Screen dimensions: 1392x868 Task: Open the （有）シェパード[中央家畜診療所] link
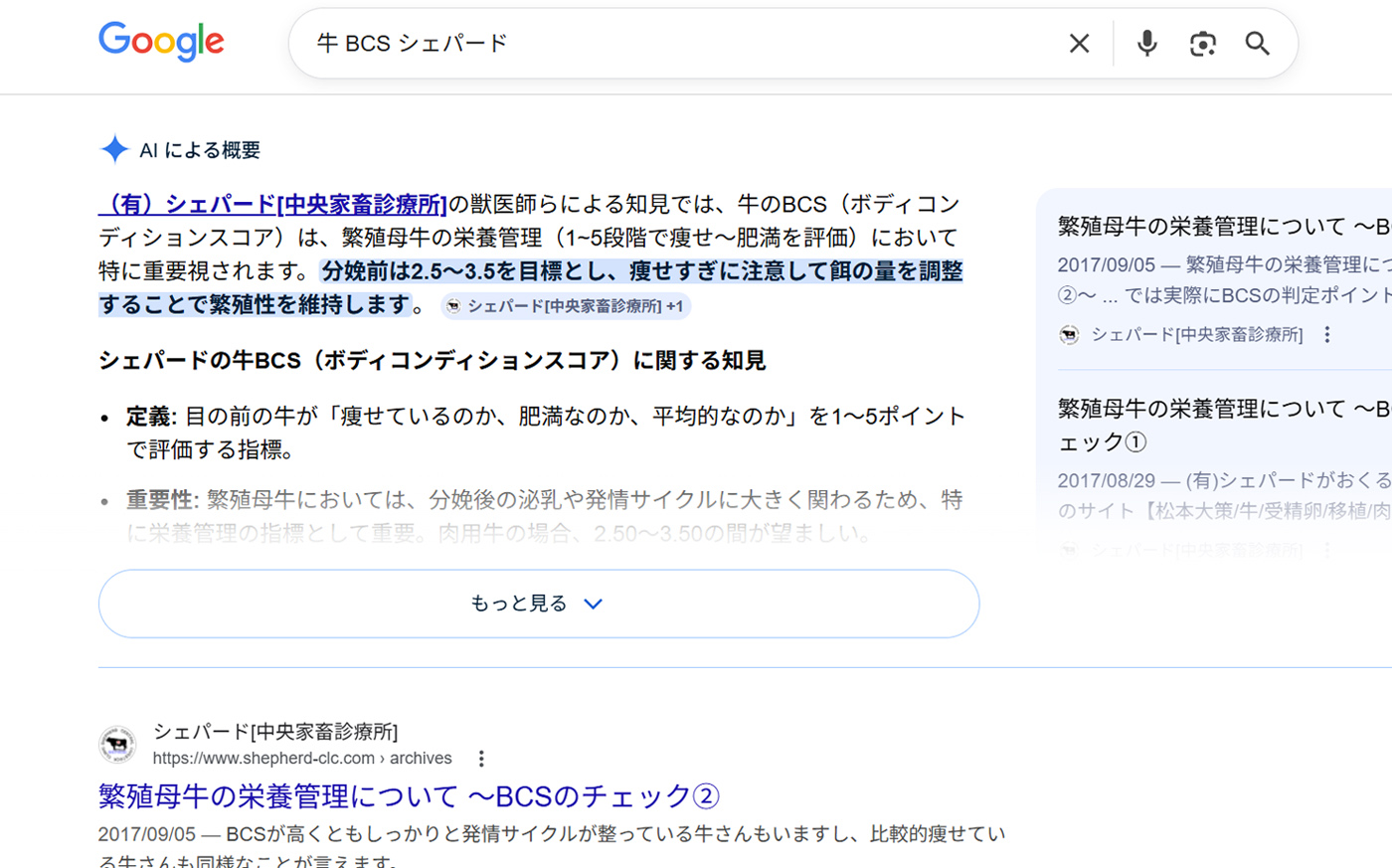tap(272, 204)
